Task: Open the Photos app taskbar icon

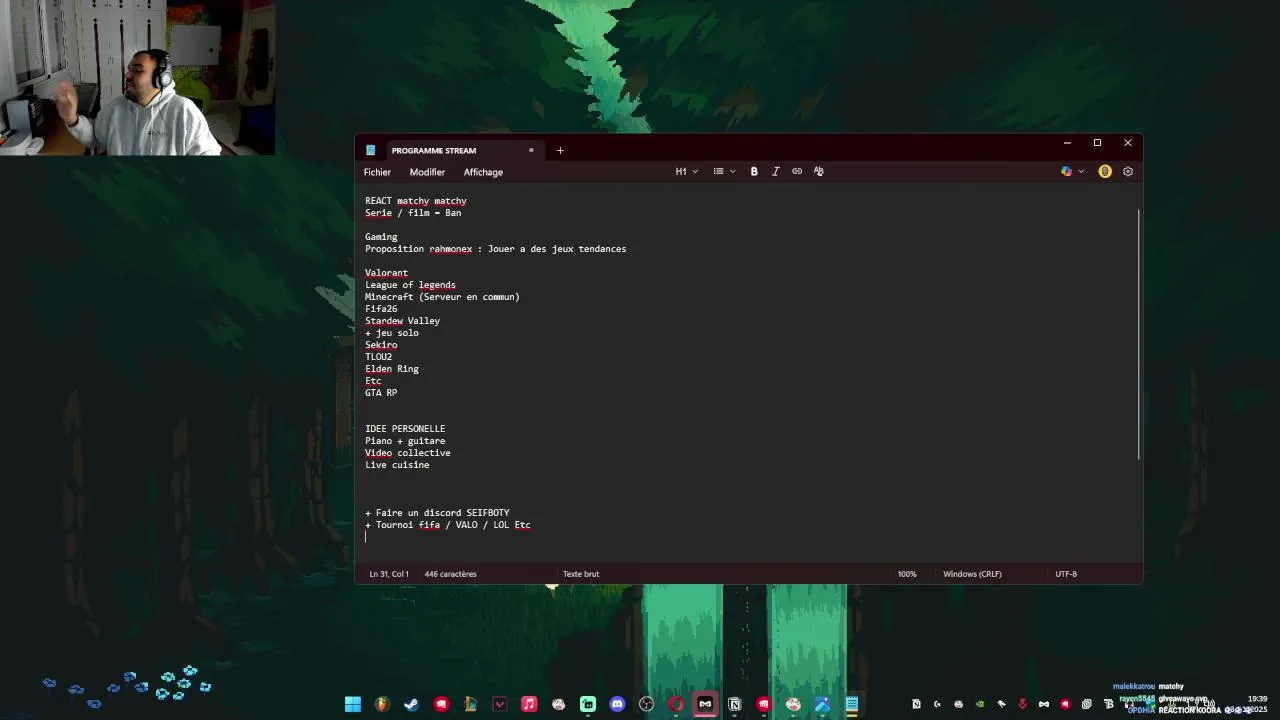Action: point(822,704)
